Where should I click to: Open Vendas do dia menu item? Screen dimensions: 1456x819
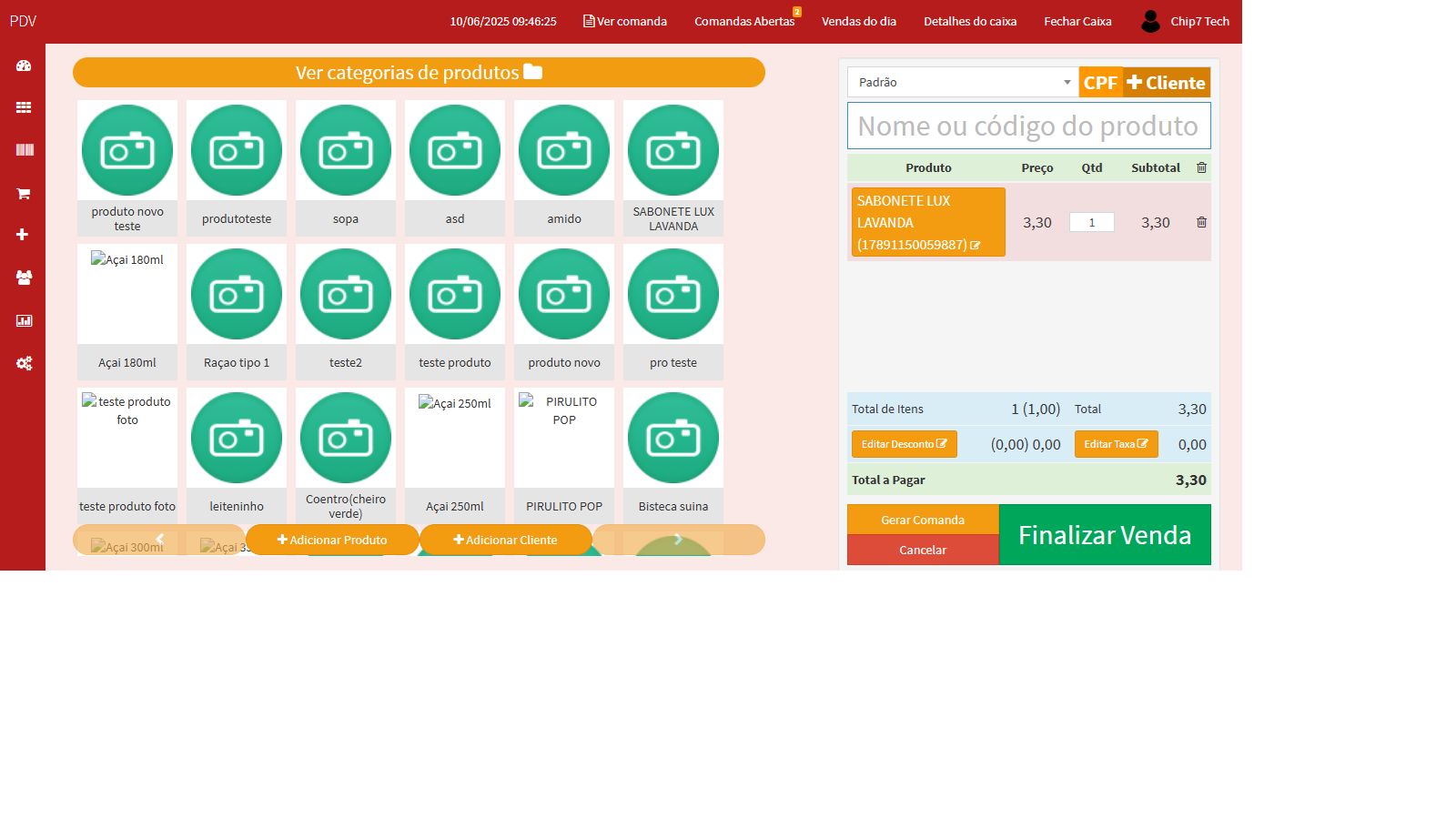click(x=858, y=21)
